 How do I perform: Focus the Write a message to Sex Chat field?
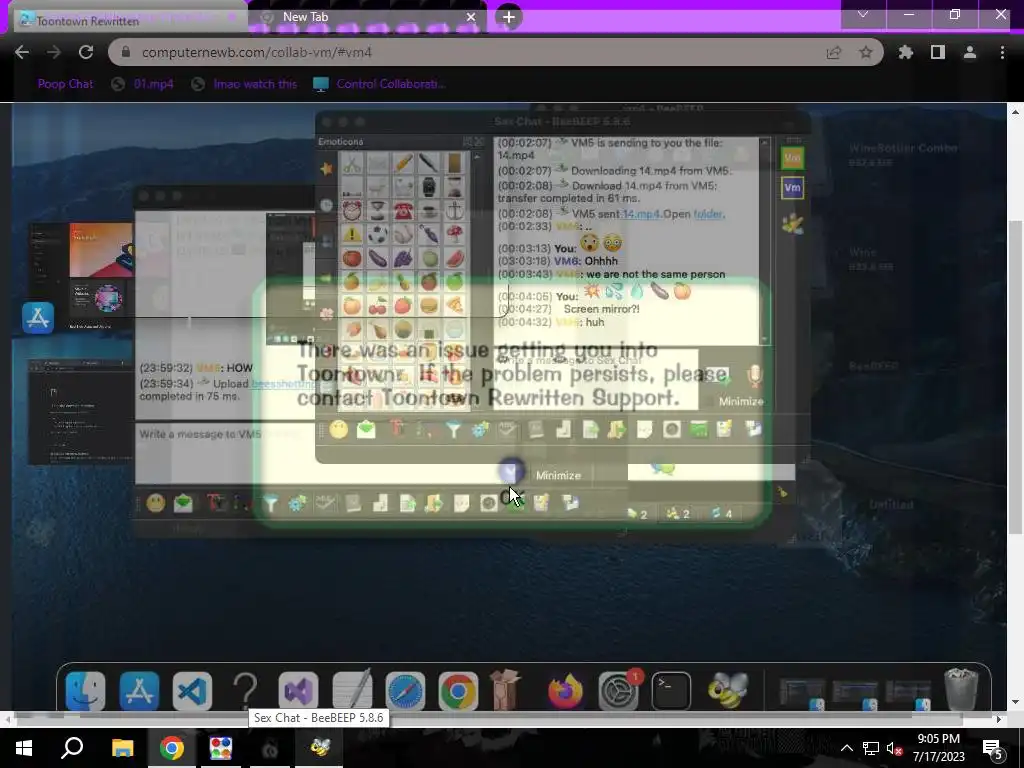[x=598, y=377]
